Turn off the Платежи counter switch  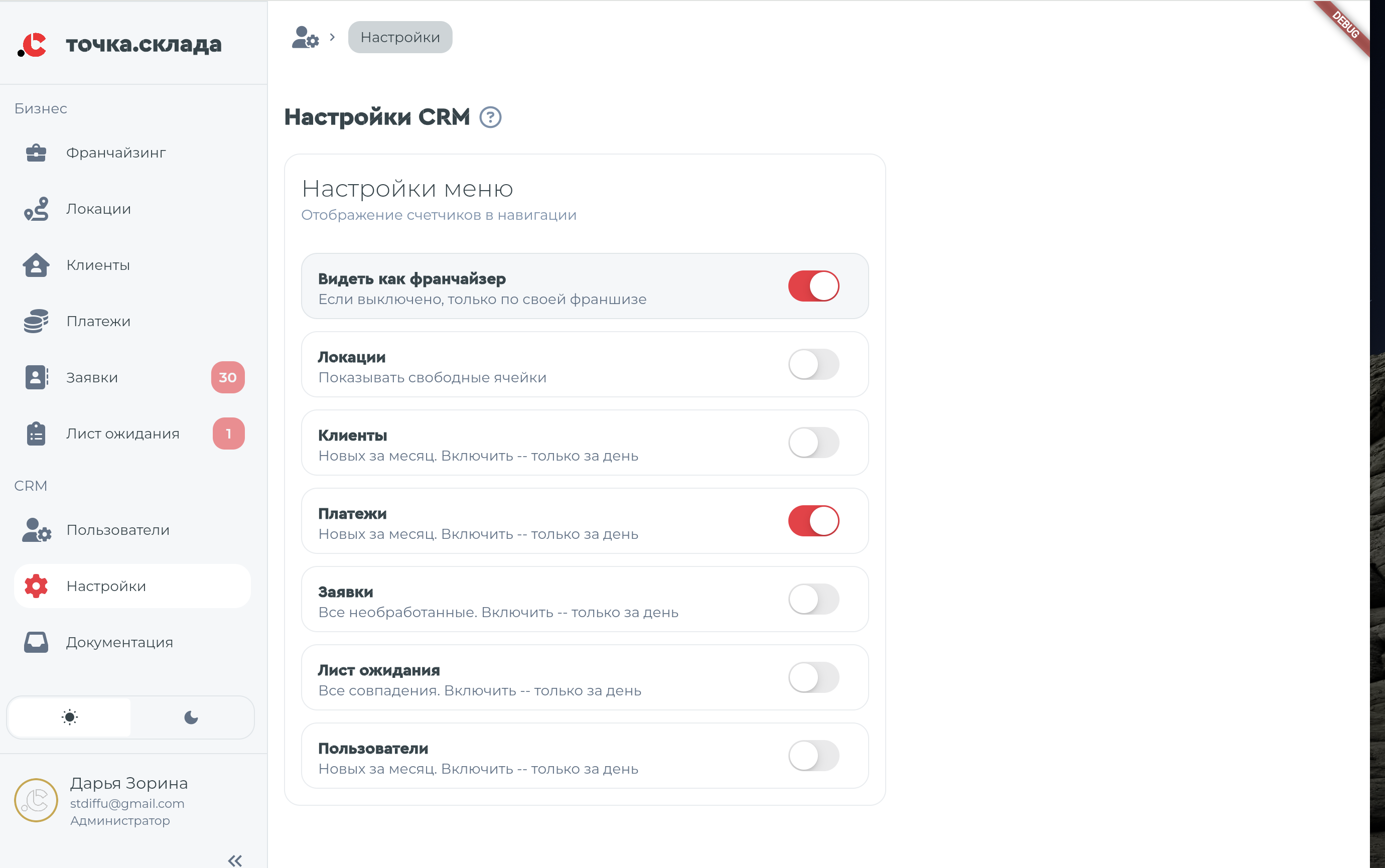click(814, 521)
